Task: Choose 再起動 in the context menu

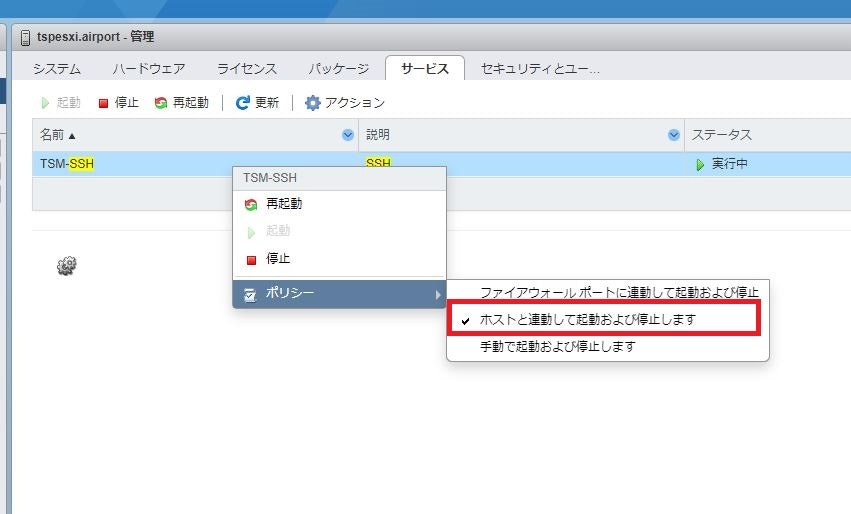Action: pos(339,204)
